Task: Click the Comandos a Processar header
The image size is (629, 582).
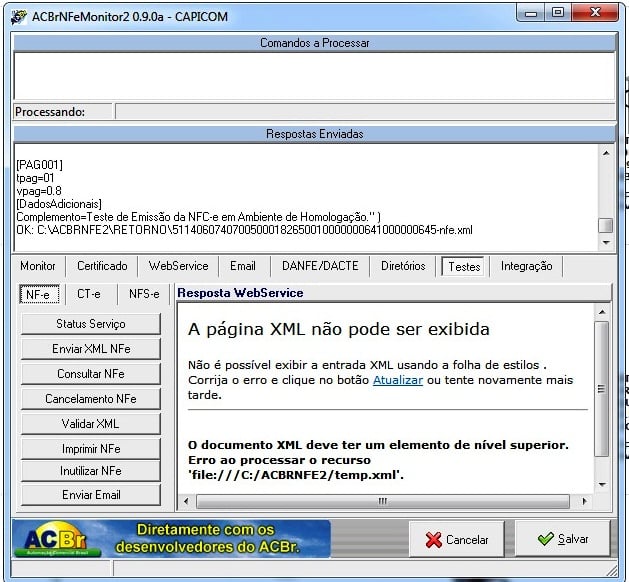Action: 314,43
